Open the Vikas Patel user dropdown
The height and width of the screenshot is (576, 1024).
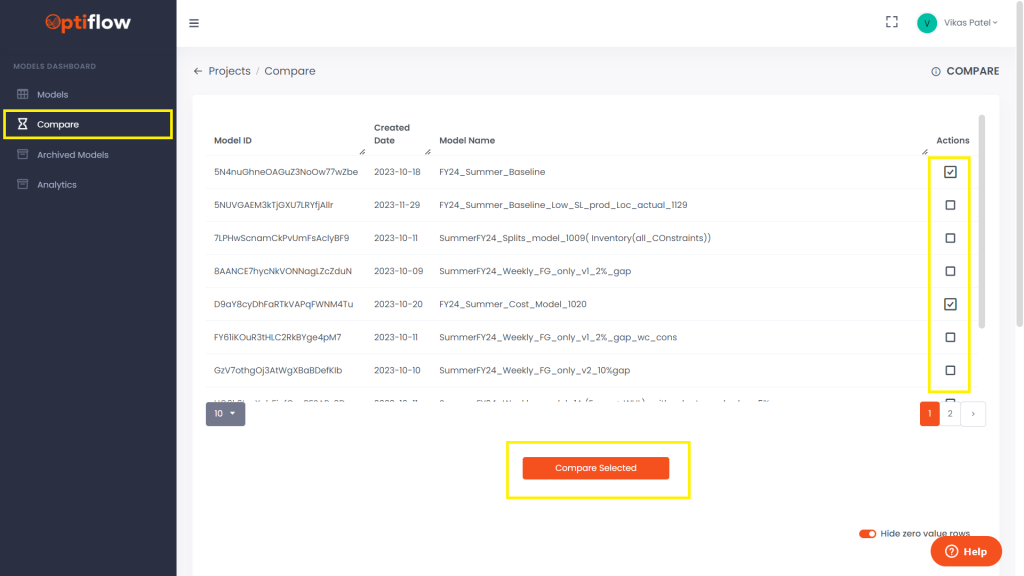click(x=957, y=23)
